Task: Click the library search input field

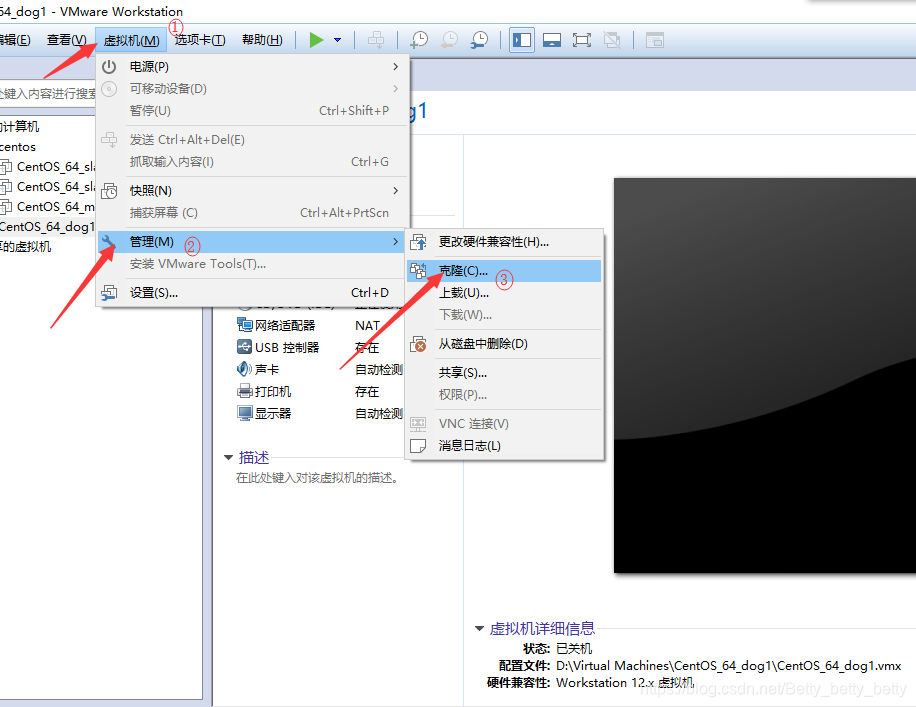Action: (x=48, y=93)
